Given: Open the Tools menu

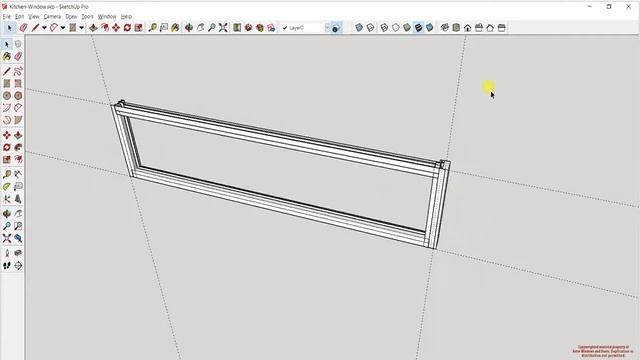Looking at the screenshot, I should (x=87, y=16).
